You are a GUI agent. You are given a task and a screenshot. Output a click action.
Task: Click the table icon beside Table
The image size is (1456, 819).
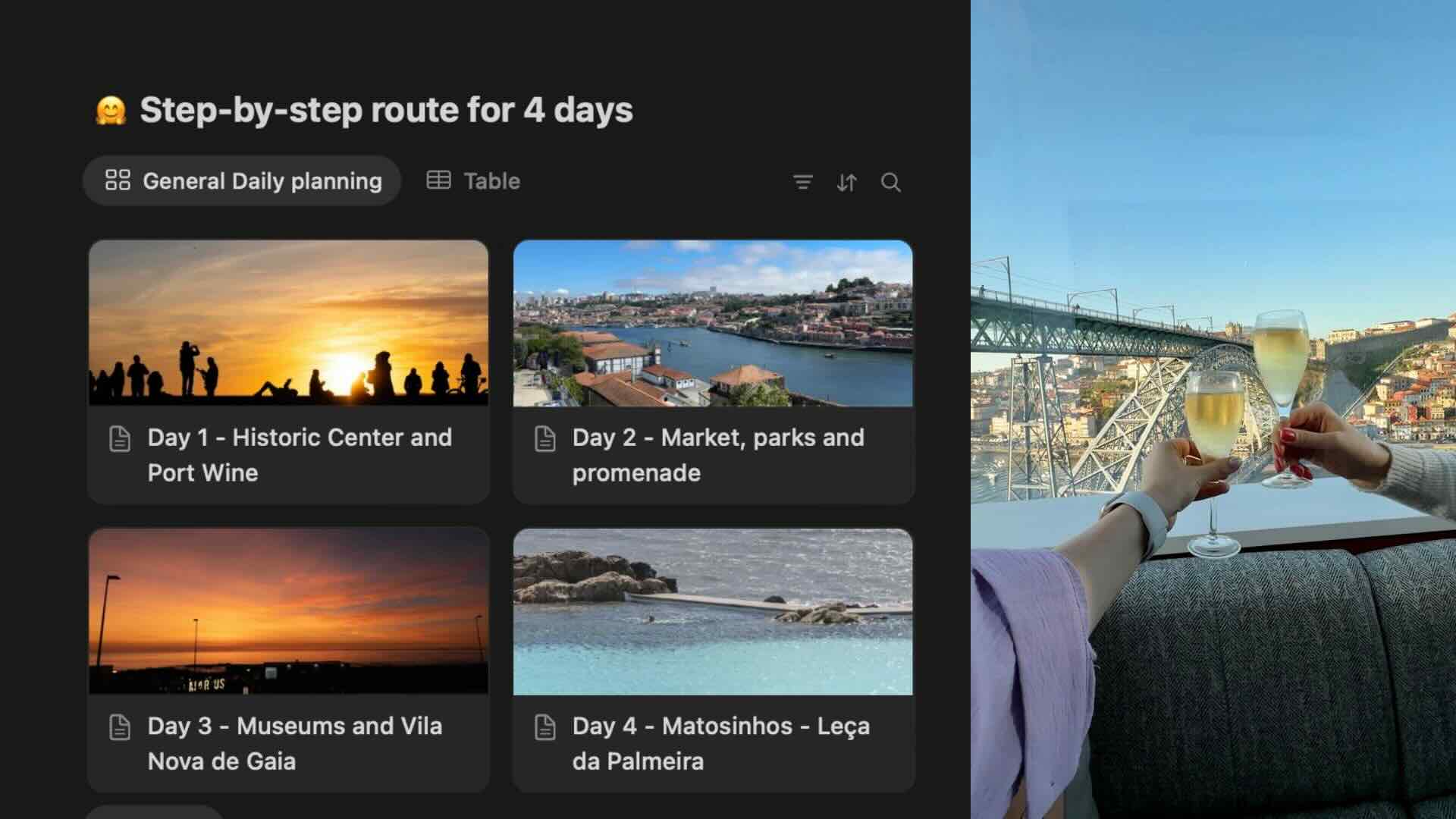point(438,180)
